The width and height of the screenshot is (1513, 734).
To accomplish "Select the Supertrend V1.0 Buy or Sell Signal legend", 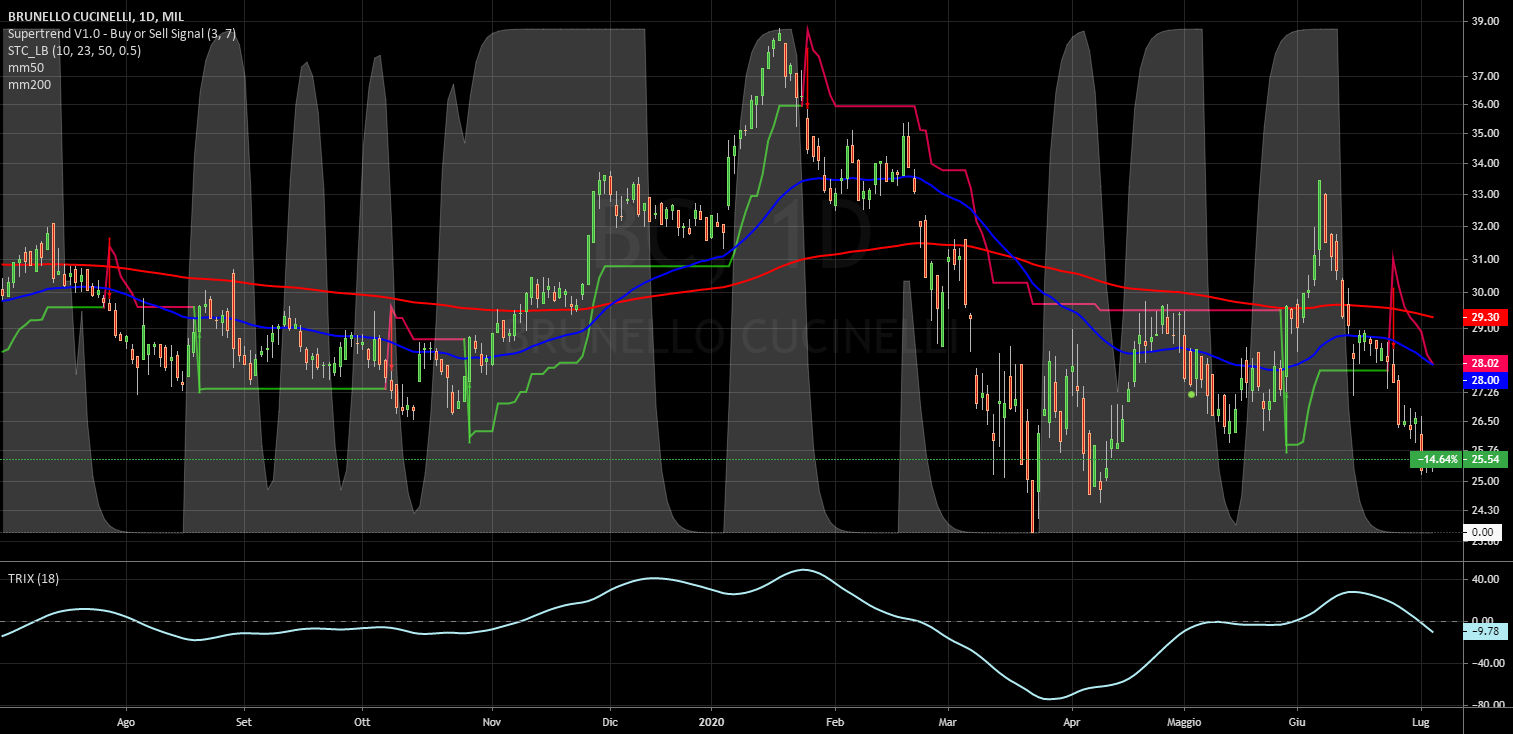I will pyautogui.click(x=122, y=34).
